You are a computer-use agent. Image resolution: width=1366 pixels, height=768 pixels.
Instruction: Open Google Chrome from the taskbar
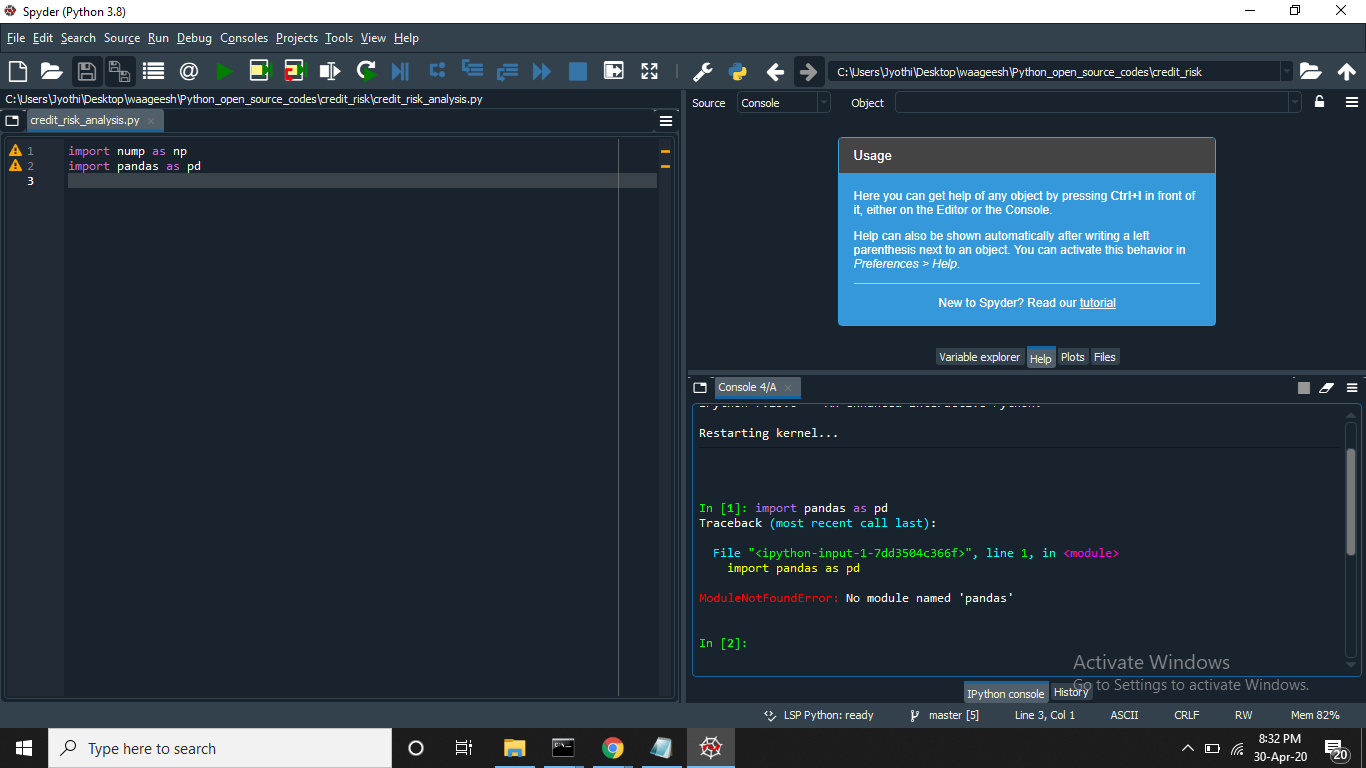tap(612, 748)
